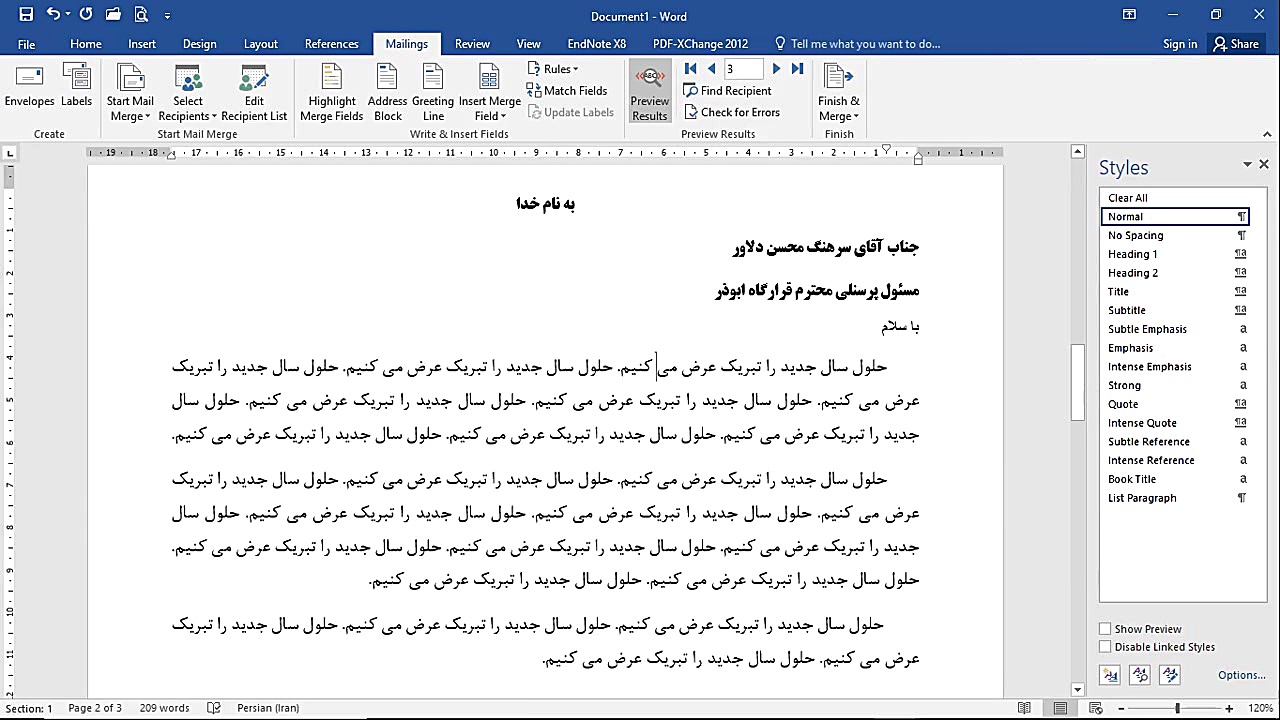Click Highlight Merge Fields
1280x720 pixels.
[331, 90]
